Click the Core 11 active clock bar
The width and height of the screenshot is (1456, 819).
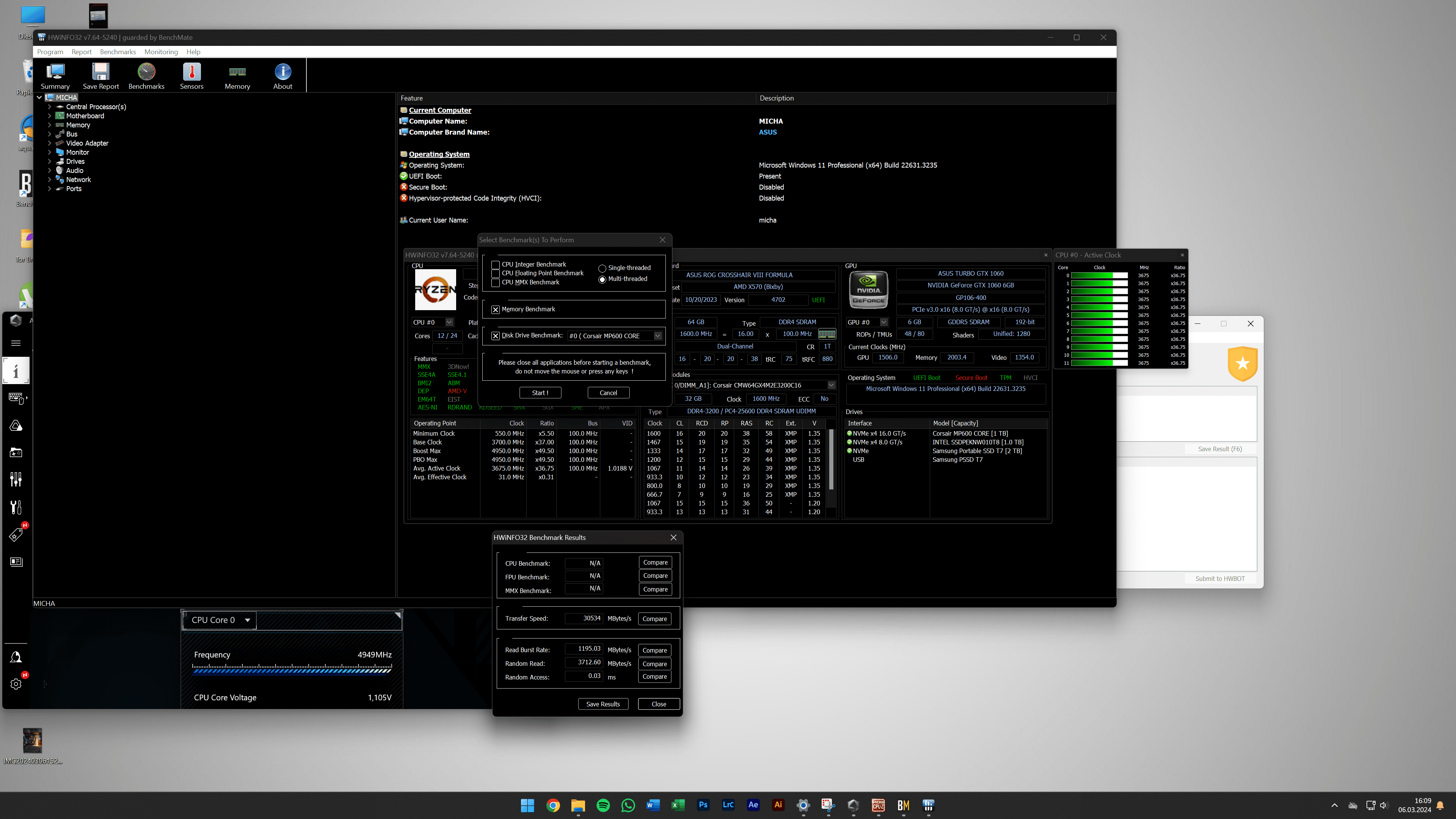(x=1099, y=364)
